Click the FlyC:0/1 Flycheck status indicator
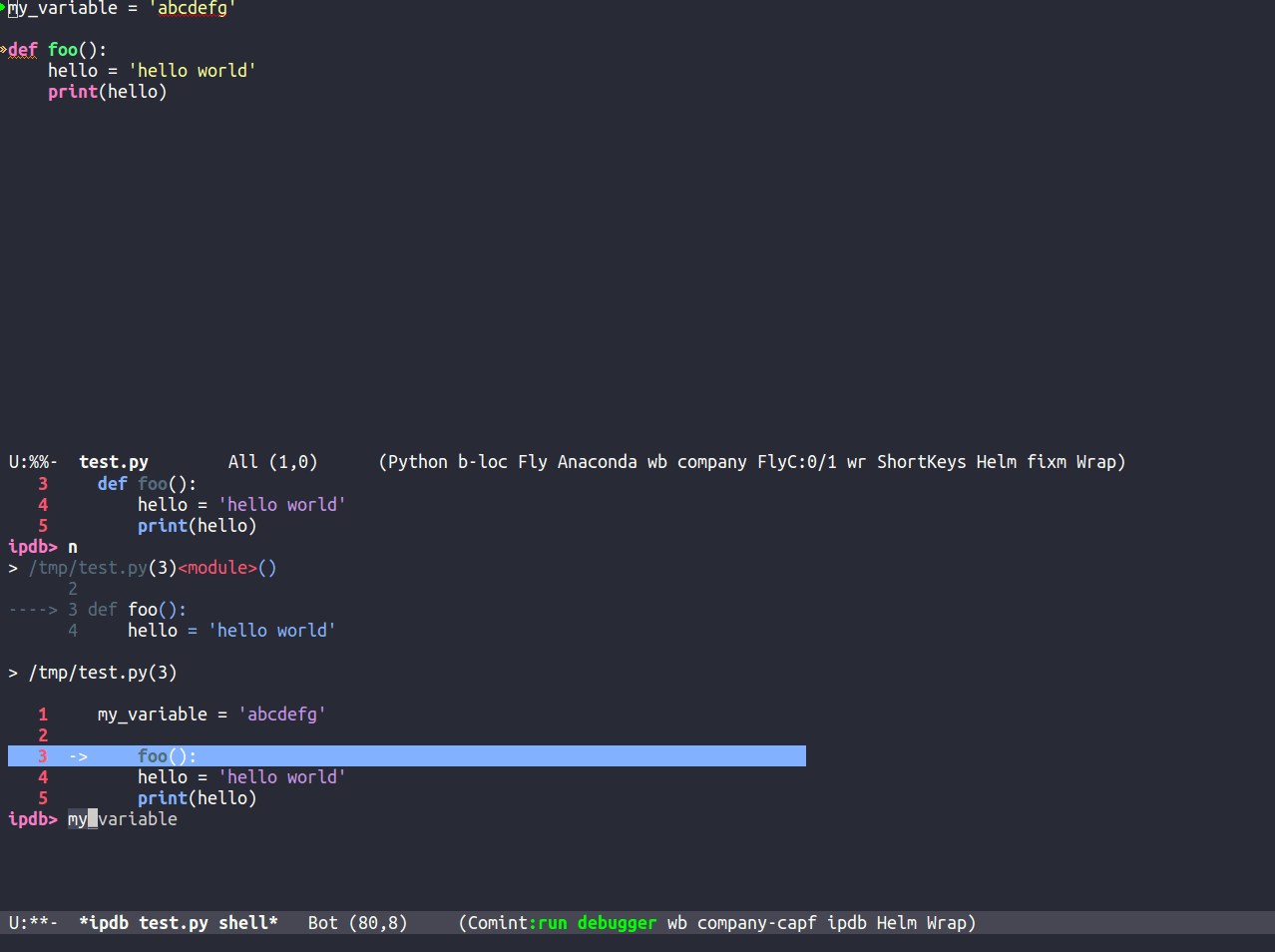This screenshot has width=1275, height=952. (796, 461)
